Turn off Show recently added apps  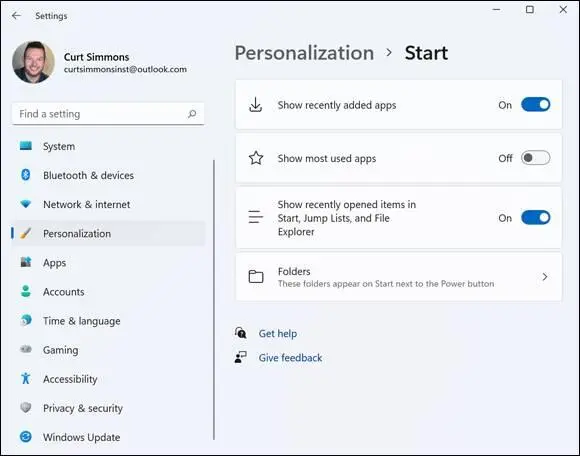[x=535, y=105]
